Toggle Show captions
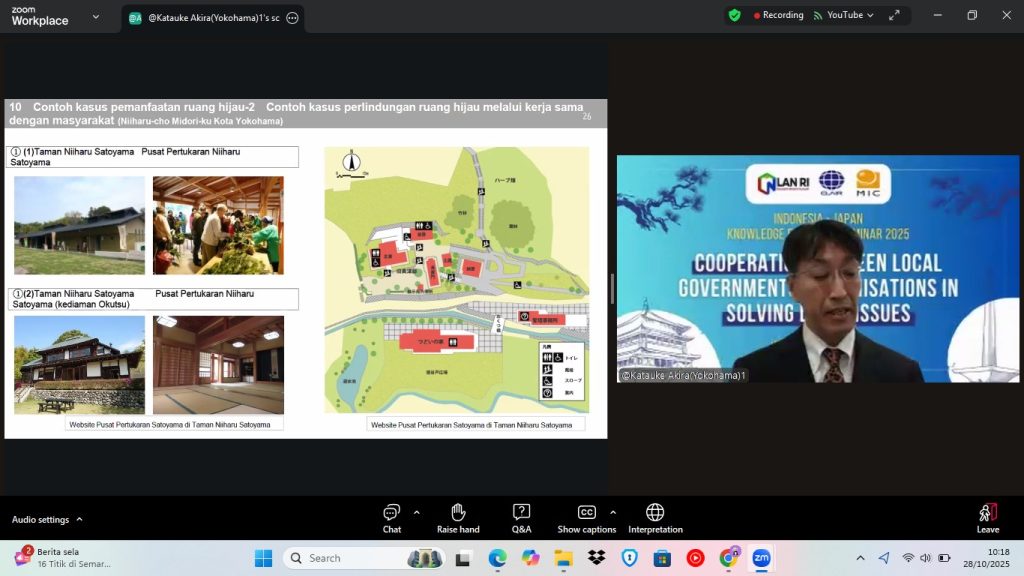Screen dimensions: 1024x576 pyautogui.click(x=586, y=517)
